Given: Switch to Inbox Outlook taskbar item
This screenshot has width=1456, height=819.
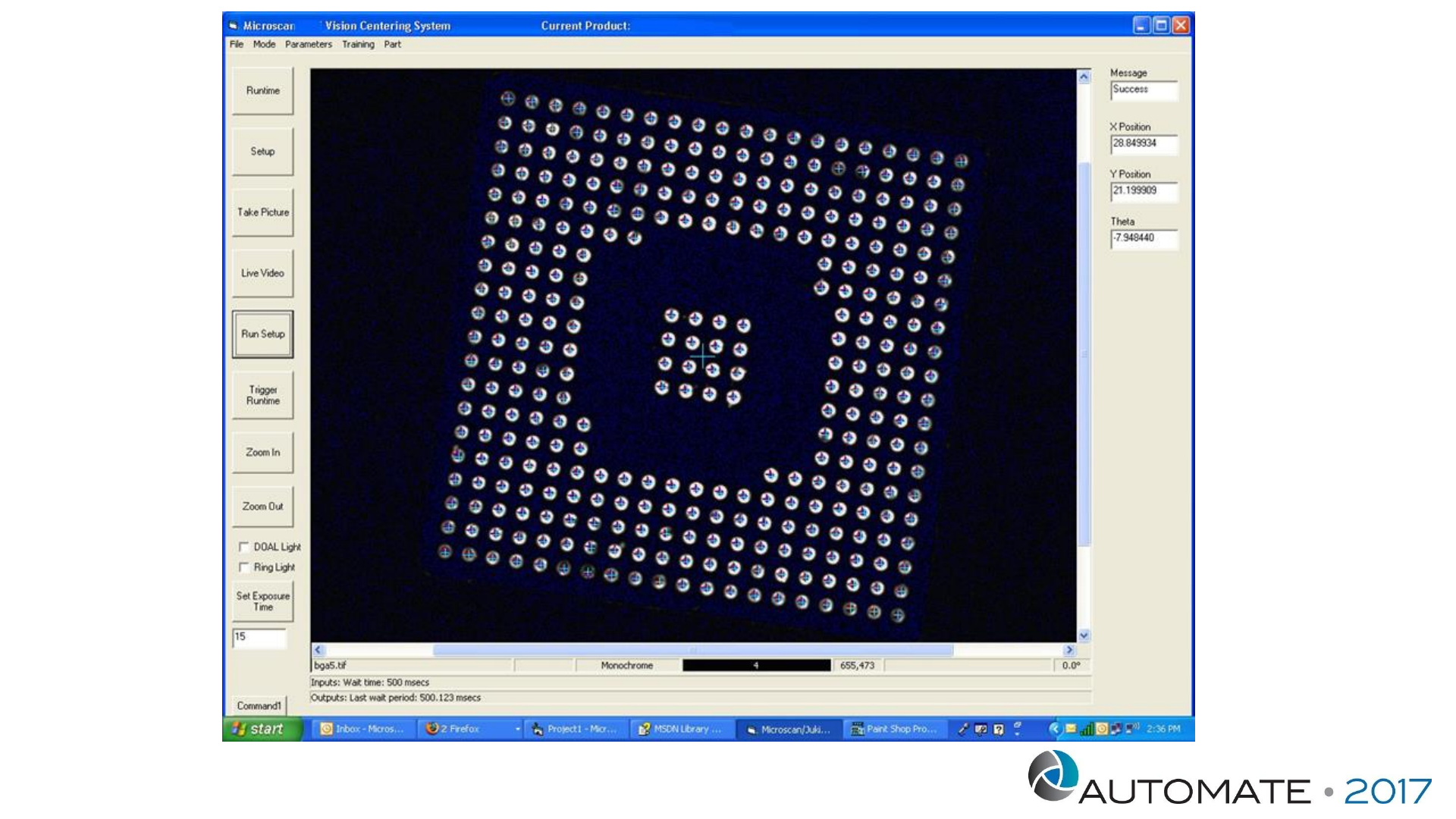Looking at the screenshot, I should (362, 729).
